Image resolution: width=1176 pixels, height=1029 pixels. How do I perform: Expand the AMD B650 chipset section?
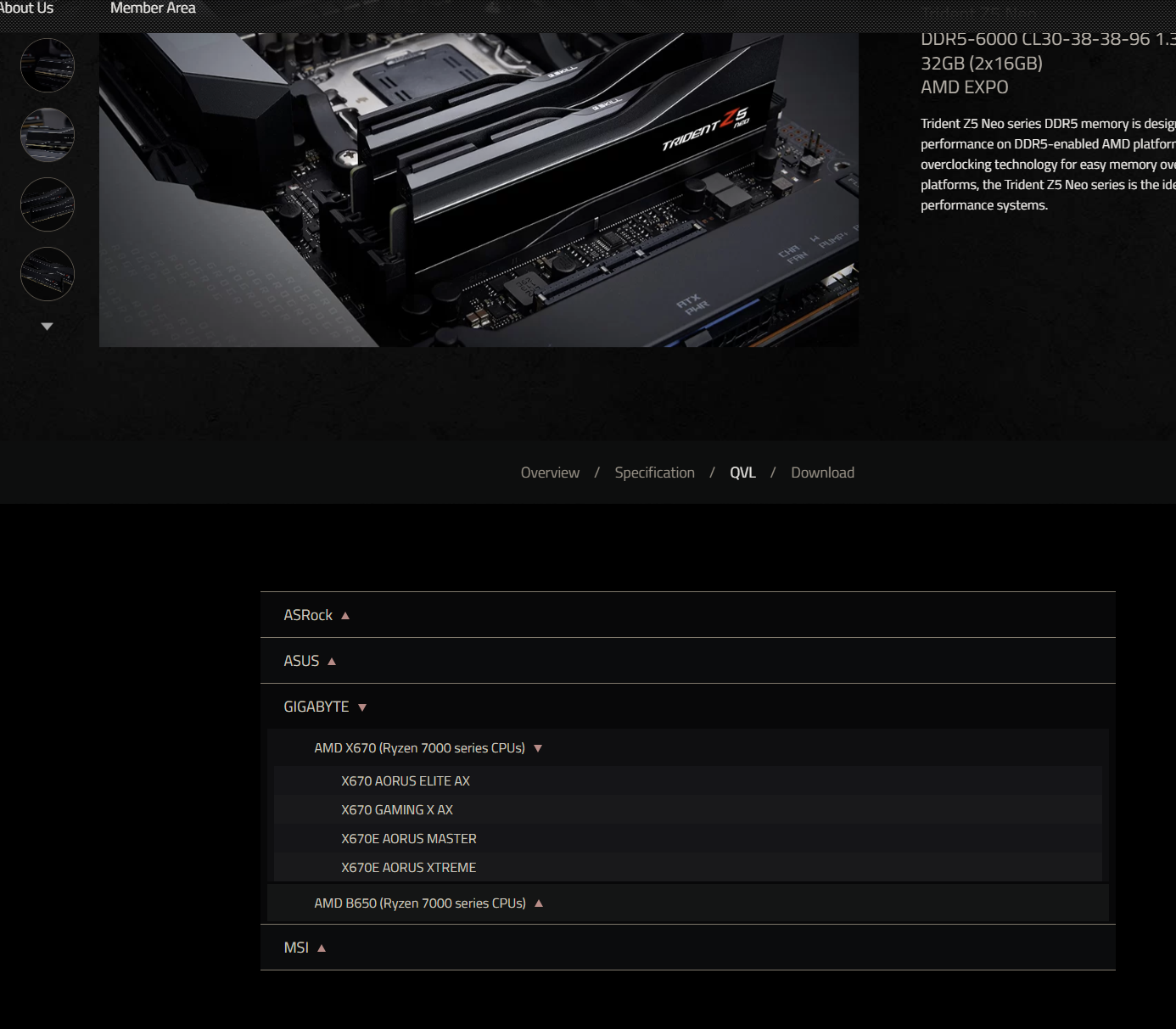pos(687,903)
